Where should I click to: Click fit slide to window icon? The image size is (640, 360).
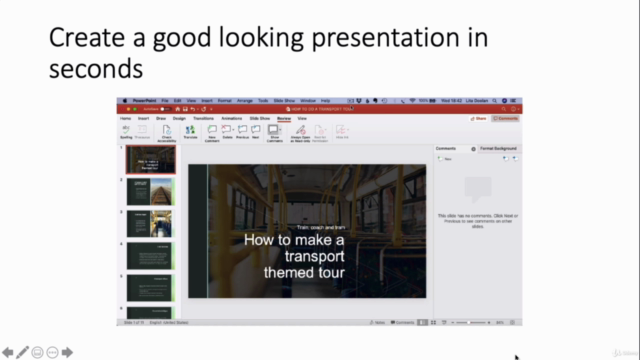513,322
